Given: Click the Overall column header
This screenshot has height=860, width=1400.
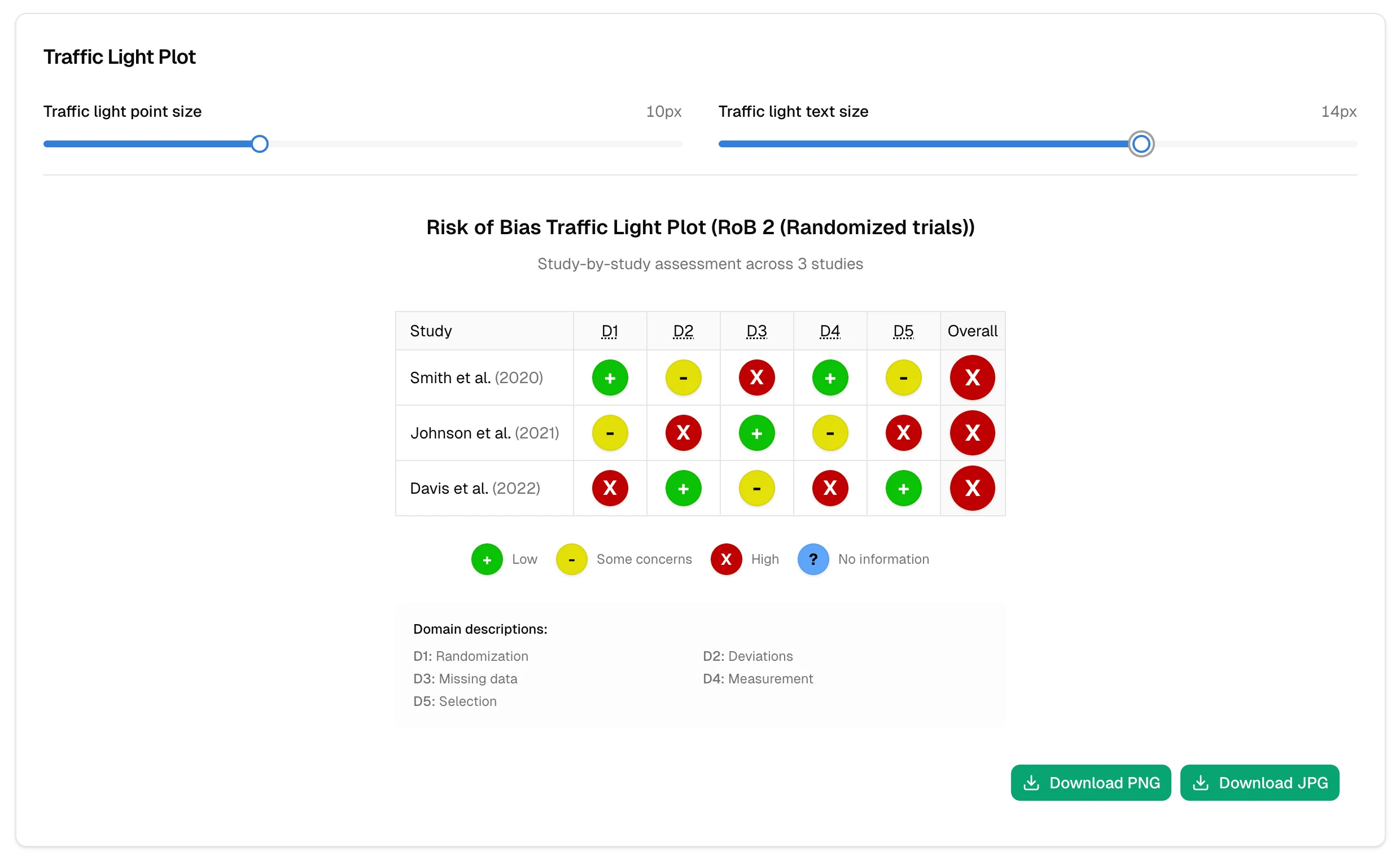Looking at the screenshot, I should 972,331.
